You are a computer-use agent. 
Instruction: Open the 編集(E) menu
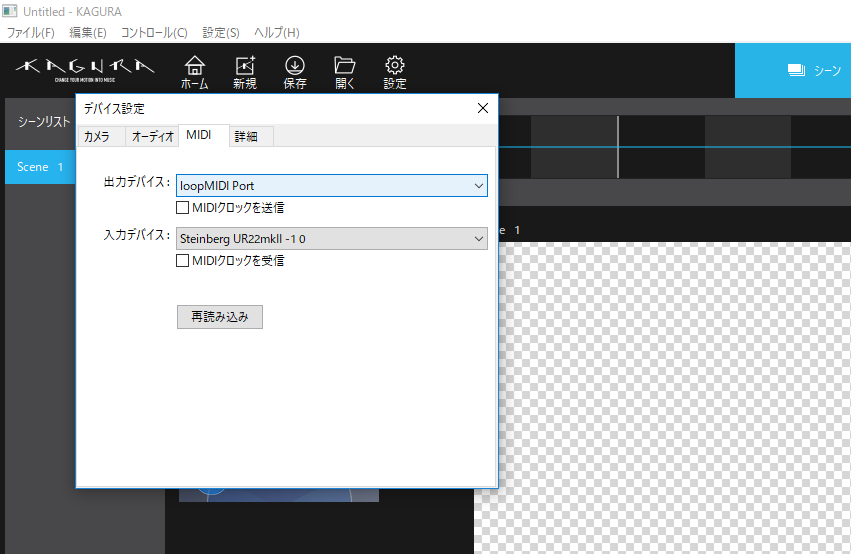pos(88,33)
